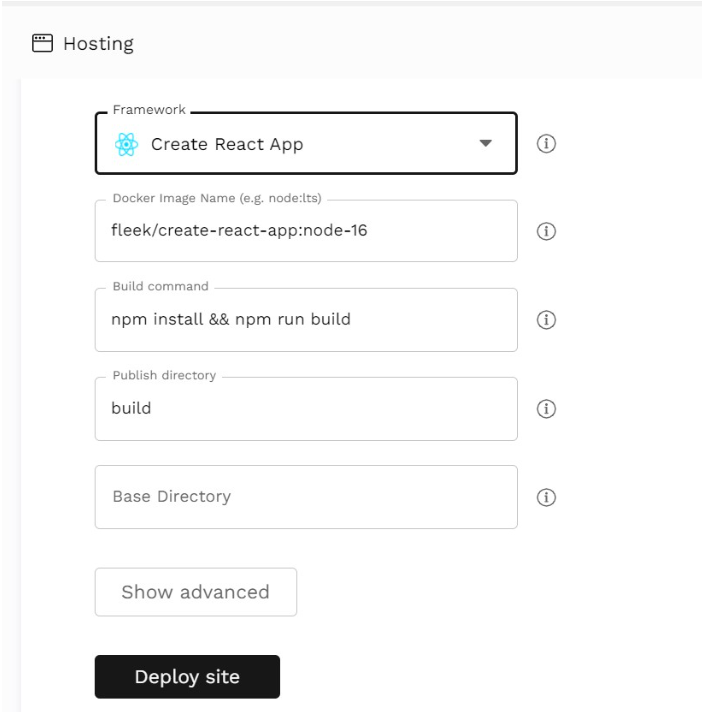
Task: Expand the Framework dropdown arrow
Action: click(x=485, y=143)
